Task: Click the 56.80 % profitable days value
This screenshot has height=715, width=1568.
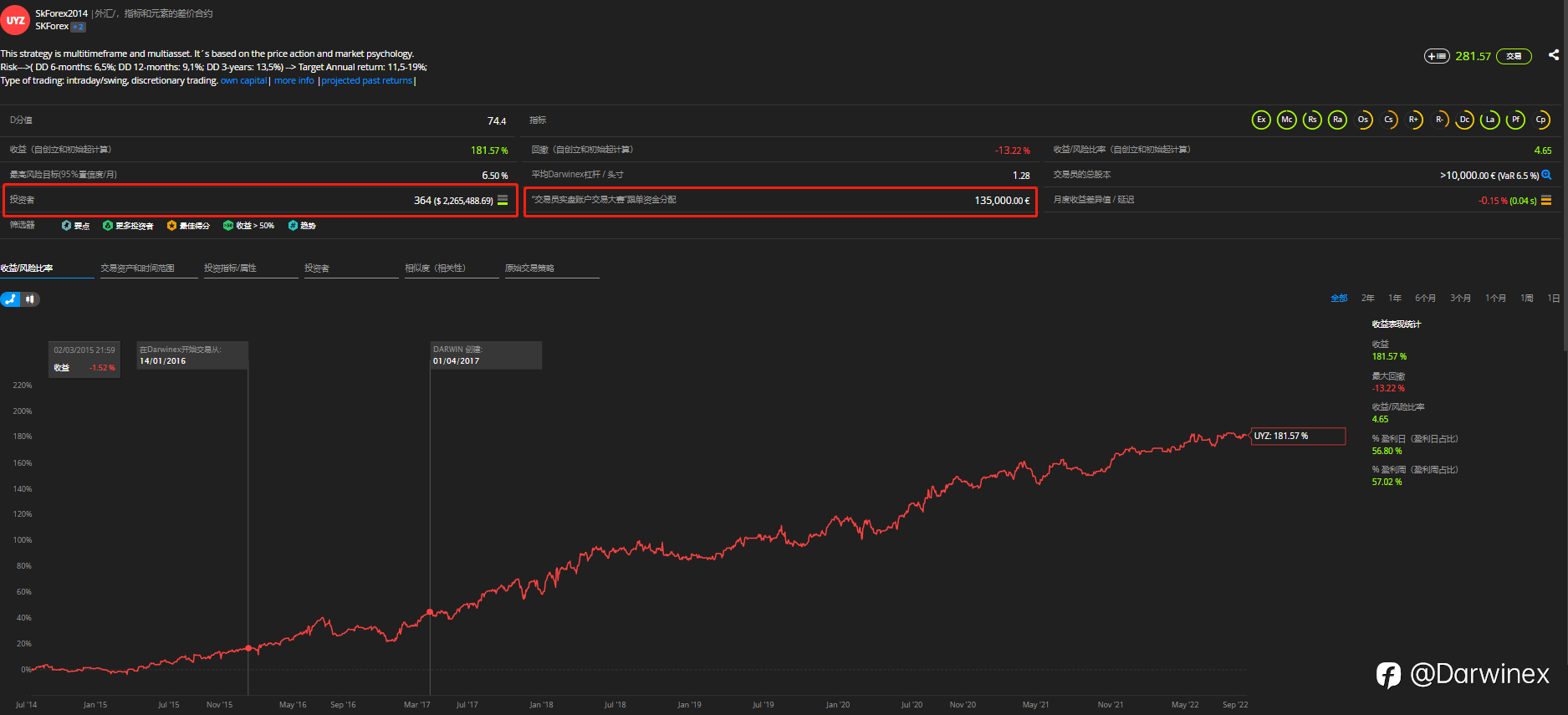Action: pyautogui.click(x=1387, y=452)
